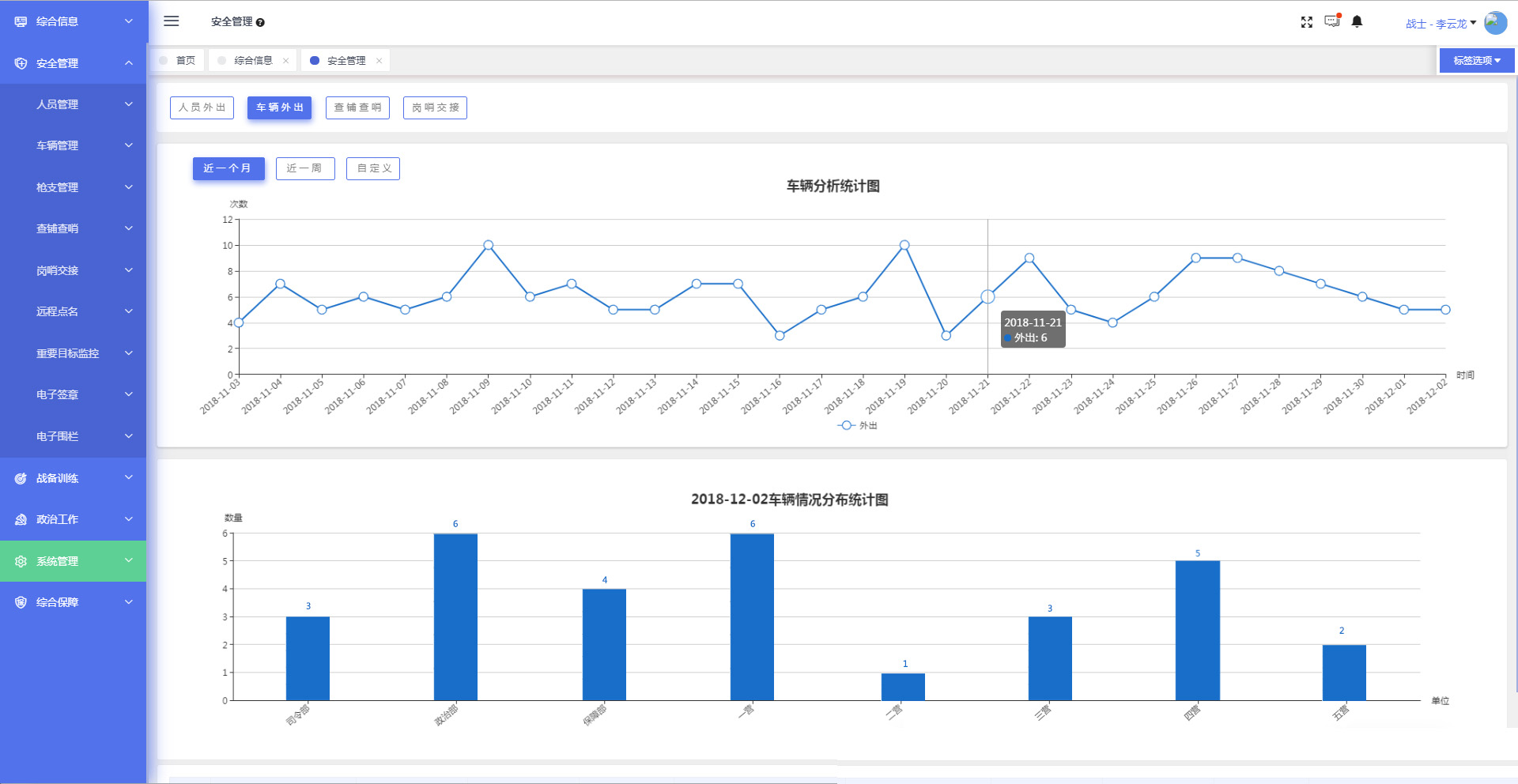Image resolution: width=1518 pixels, height=784 pixels.
Task: Click the 保障部 bar
Action: point(604,644)
